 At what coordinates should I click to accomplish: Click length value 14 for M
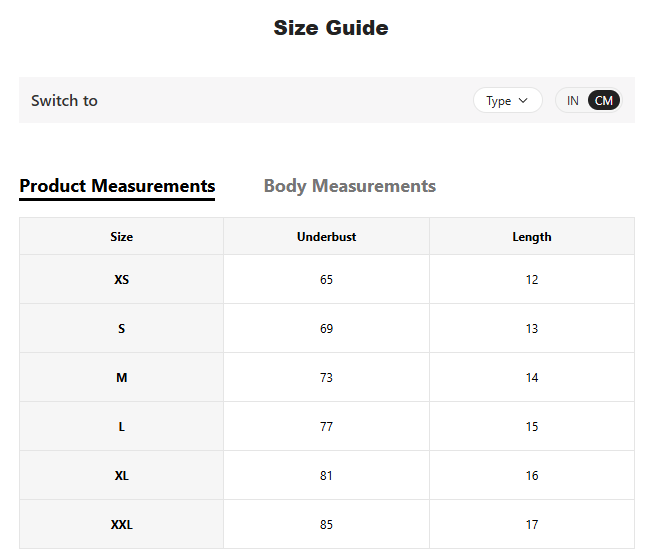pos(532,377)
